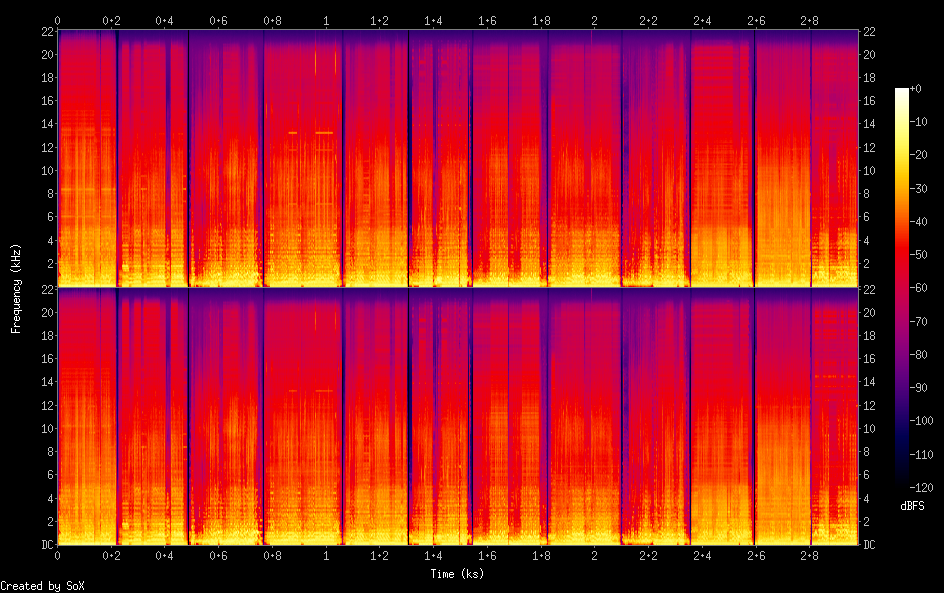Click the 20 kHz label on the lower-right frequency axis

(x=870, y=313)
